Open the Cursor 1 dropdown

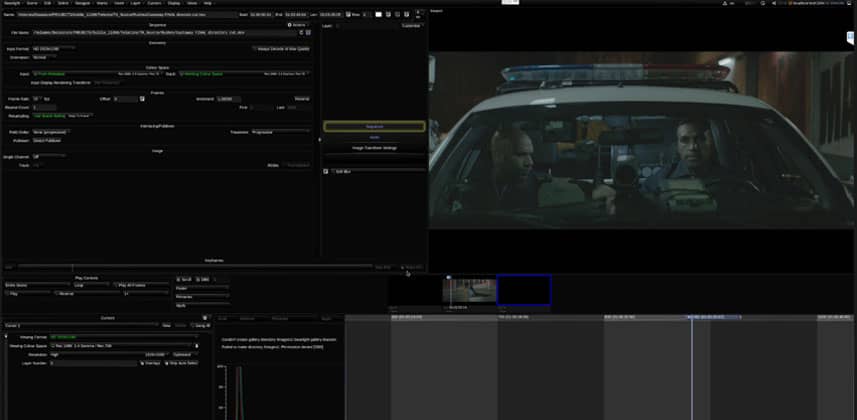[81, 325]
